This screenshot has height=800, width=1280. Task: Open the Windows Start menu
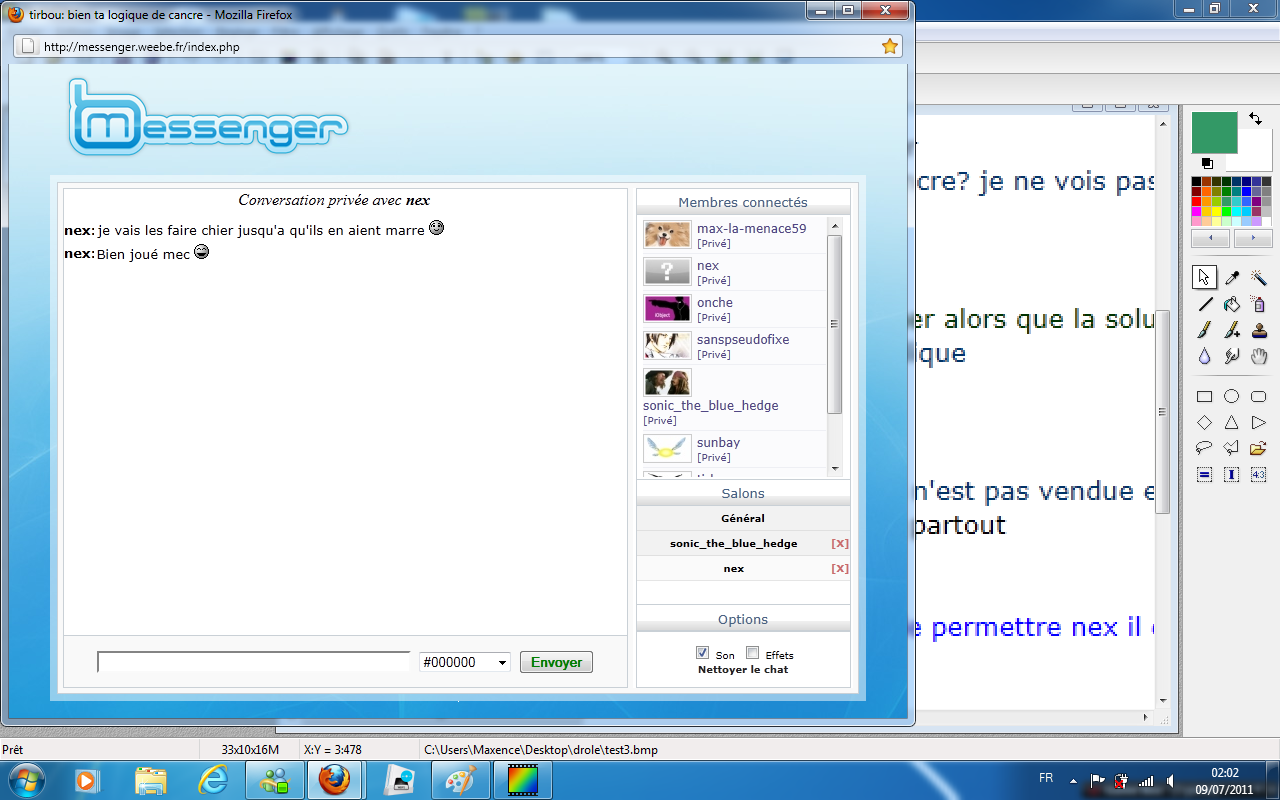tap(25, 779)
